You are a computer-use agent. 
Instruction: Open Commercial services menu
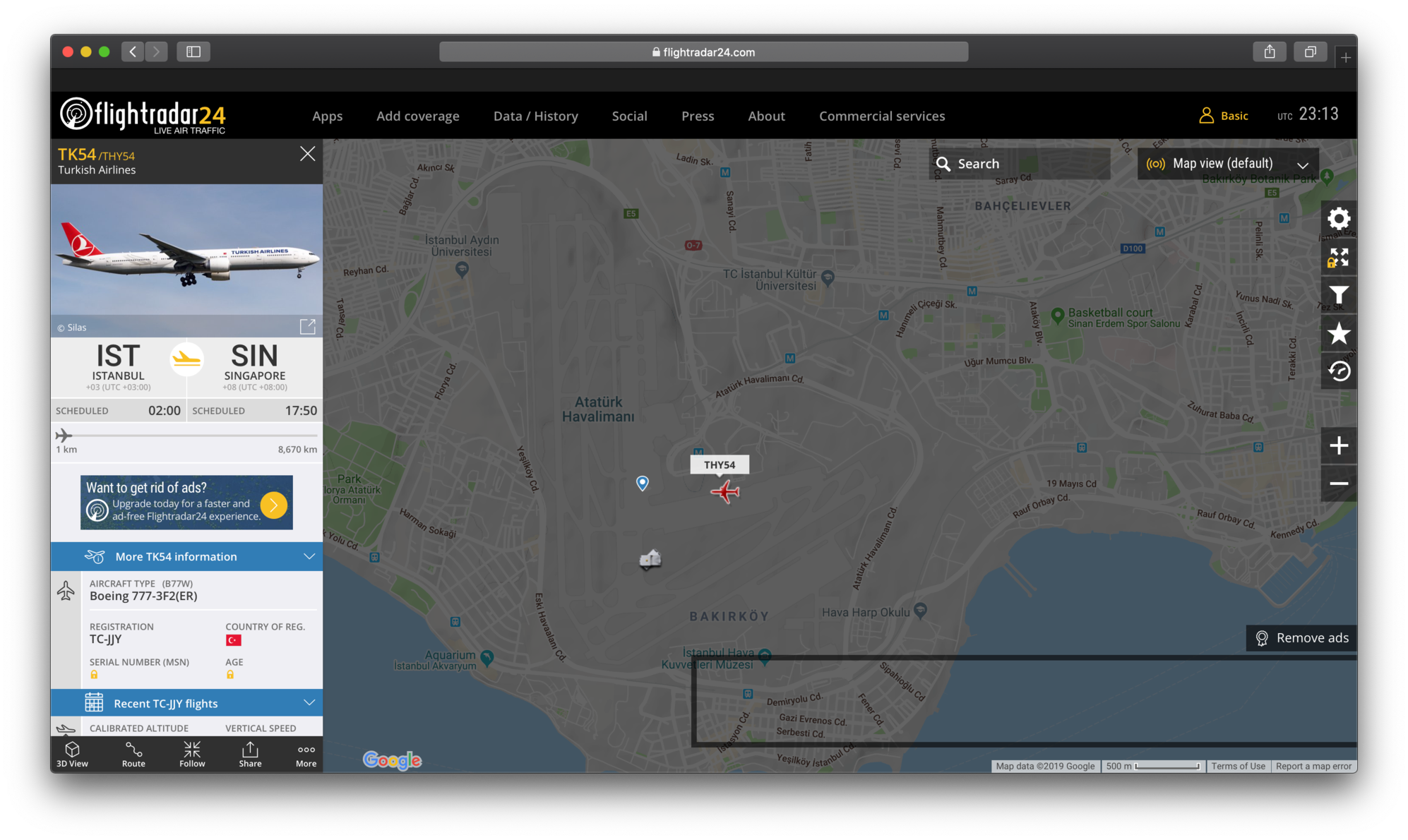coord(881,116)
